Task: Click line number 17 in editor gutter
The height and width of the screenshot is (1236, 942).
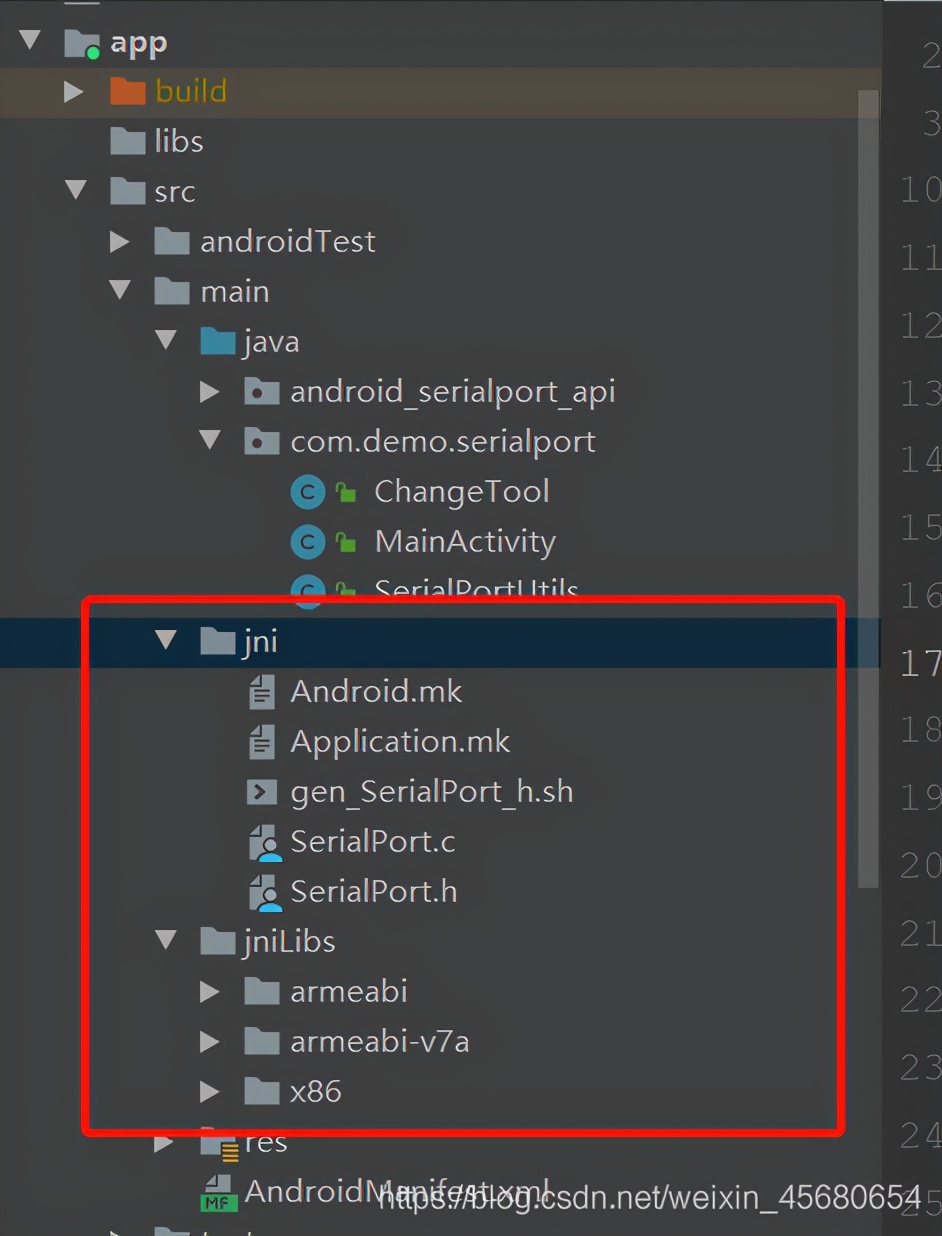Action: (920, 662)
